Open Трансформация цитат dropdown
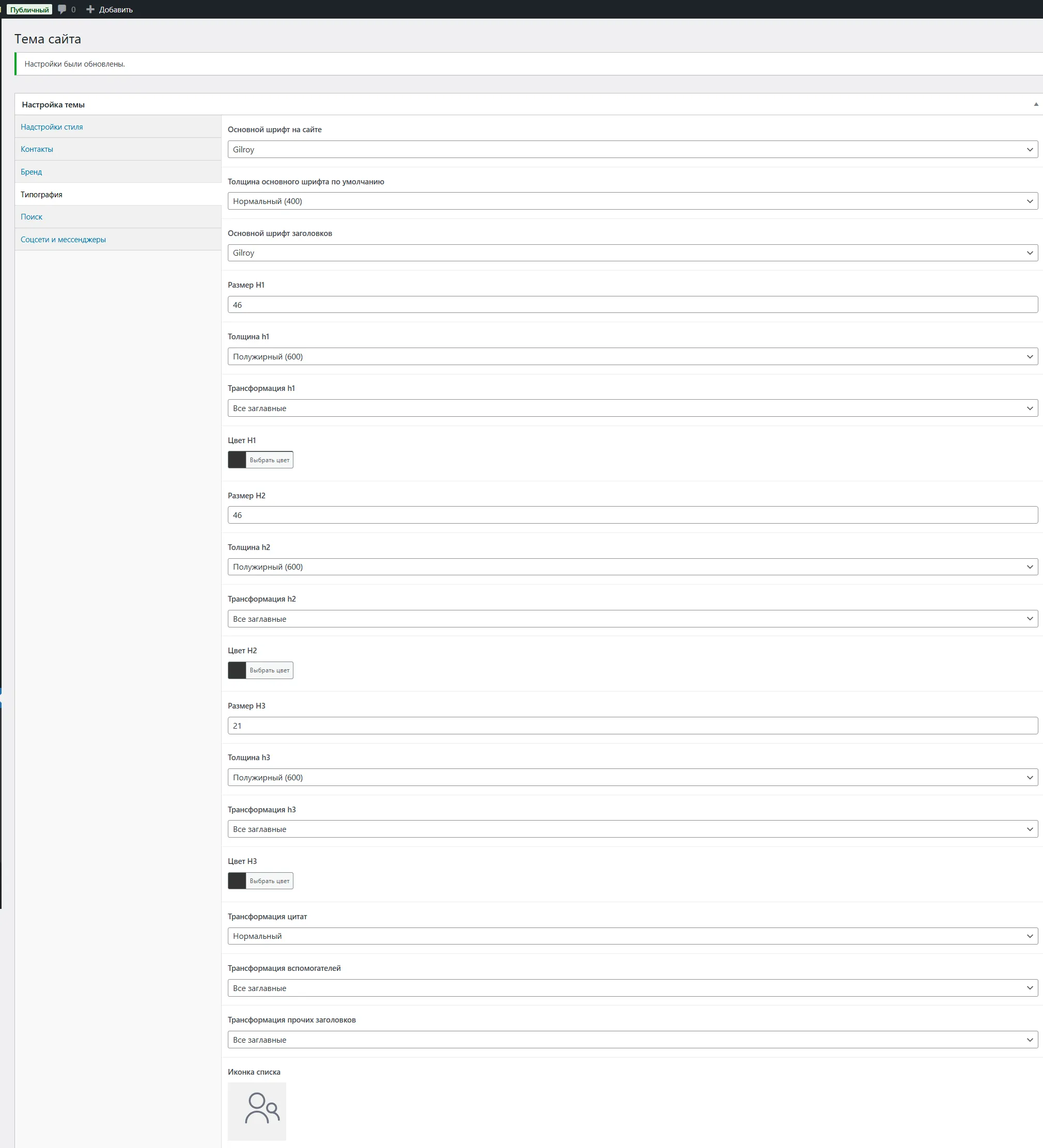Screen dimensions: 1043x1148 point(632,936)
